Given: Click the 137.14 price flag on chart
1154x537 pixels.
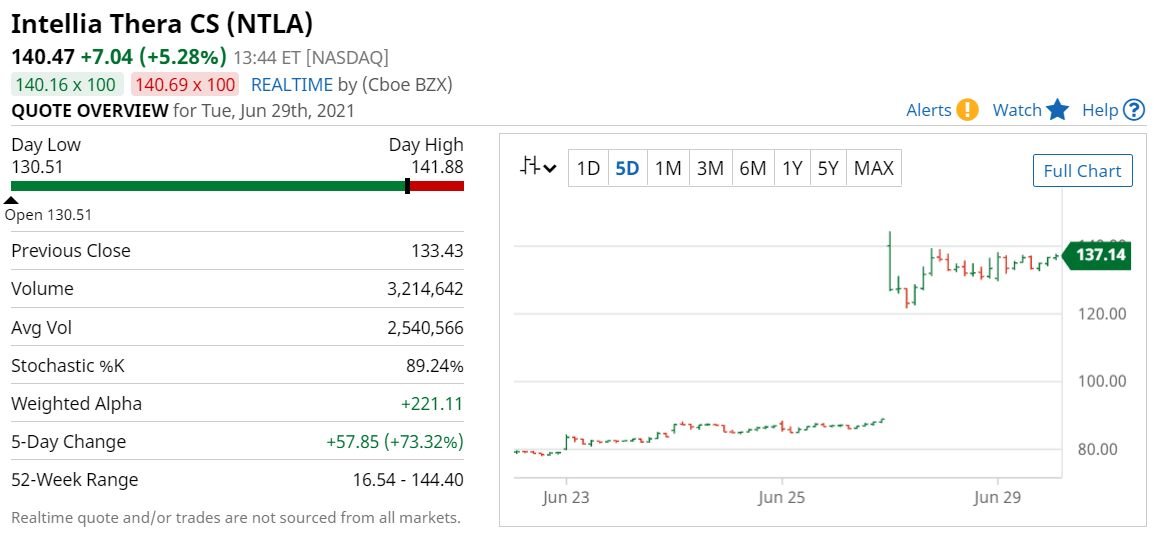Looking at the screenshot, I should [x=1098, y=255].
